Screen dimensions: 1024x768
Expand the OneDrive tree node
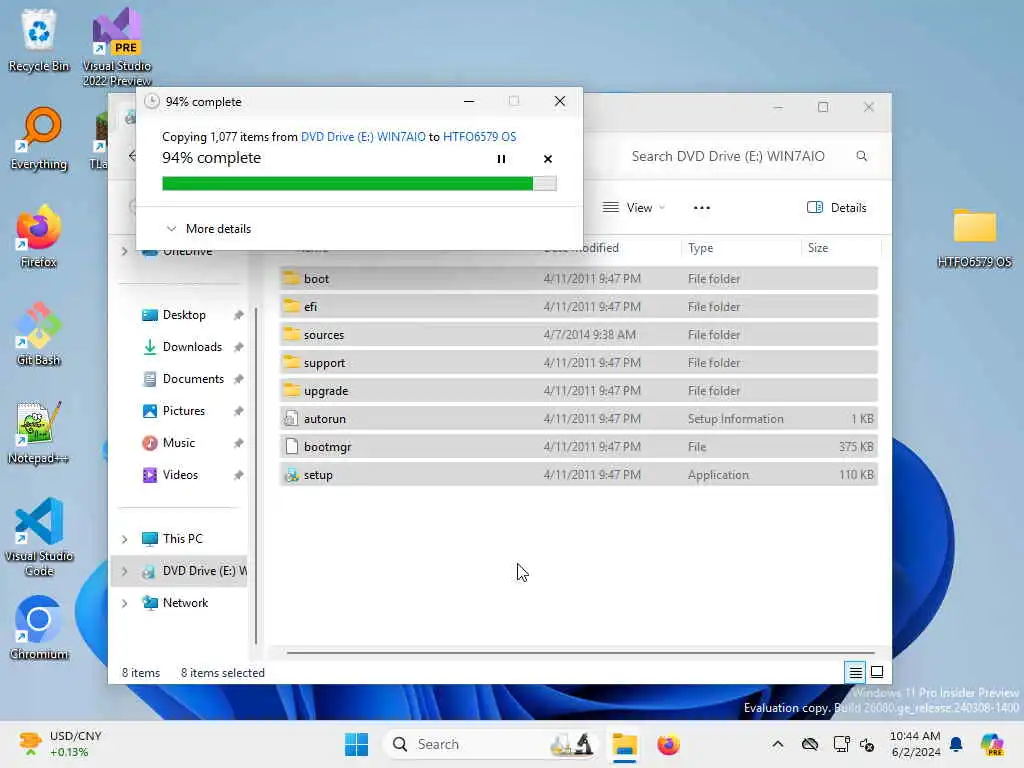[125, 251]
